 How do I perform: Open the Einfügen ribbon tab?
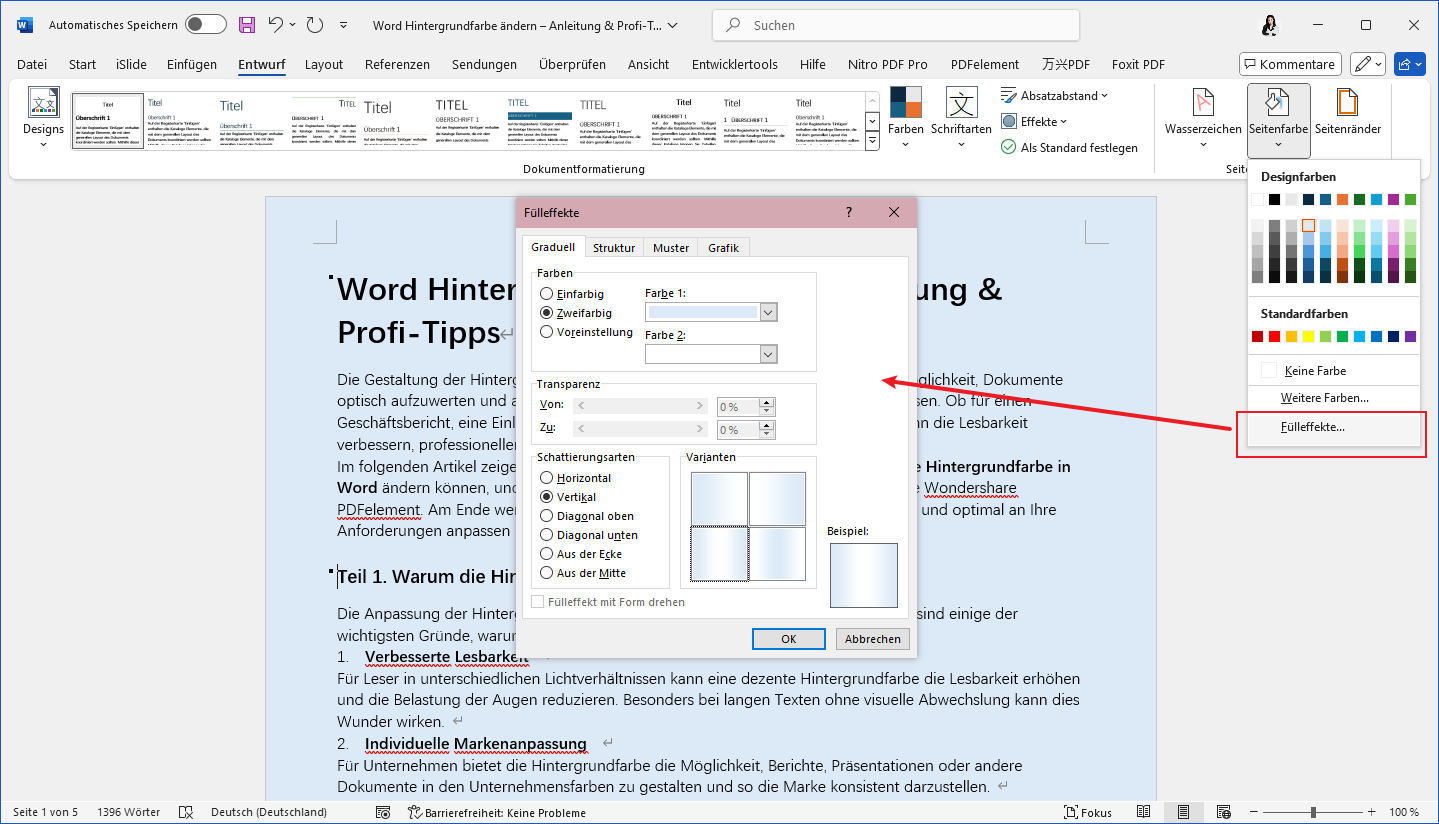pos(192,64)
